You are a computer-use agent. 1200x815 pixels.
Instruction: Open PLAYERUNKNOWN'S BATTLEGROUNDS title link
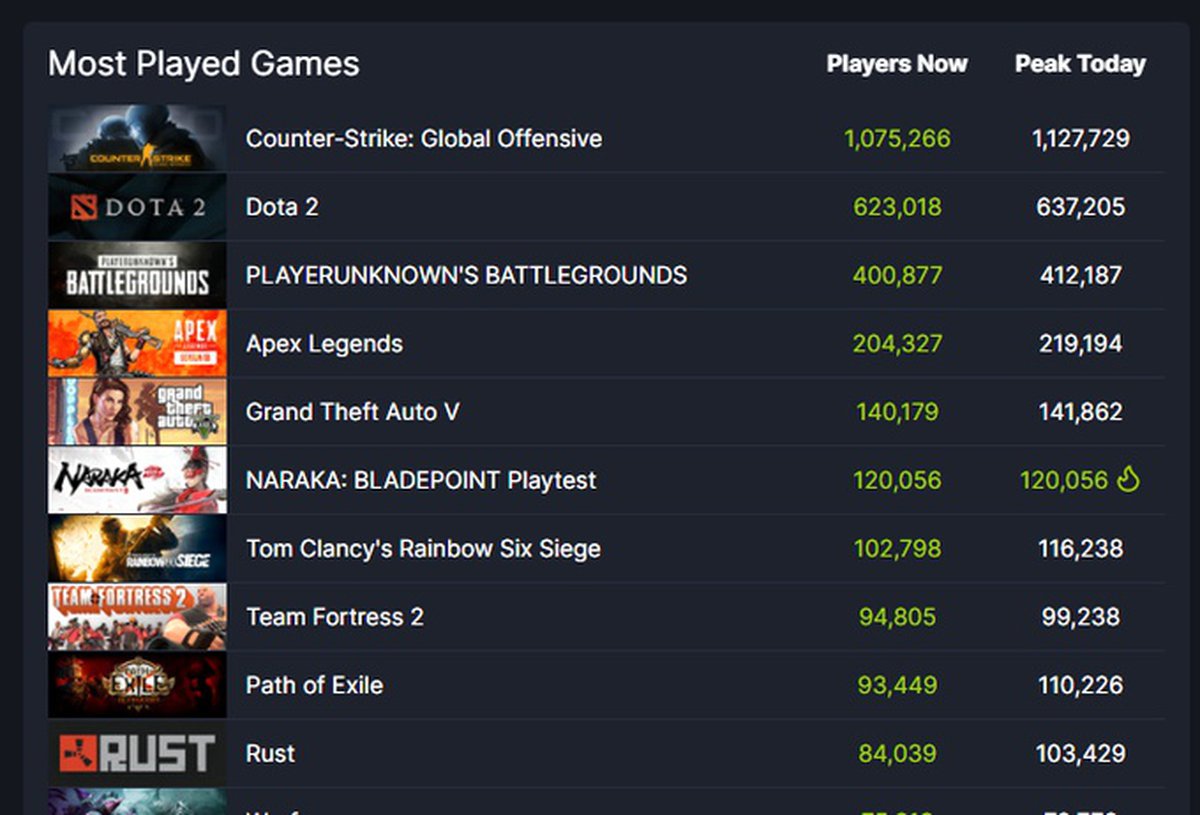466,275
